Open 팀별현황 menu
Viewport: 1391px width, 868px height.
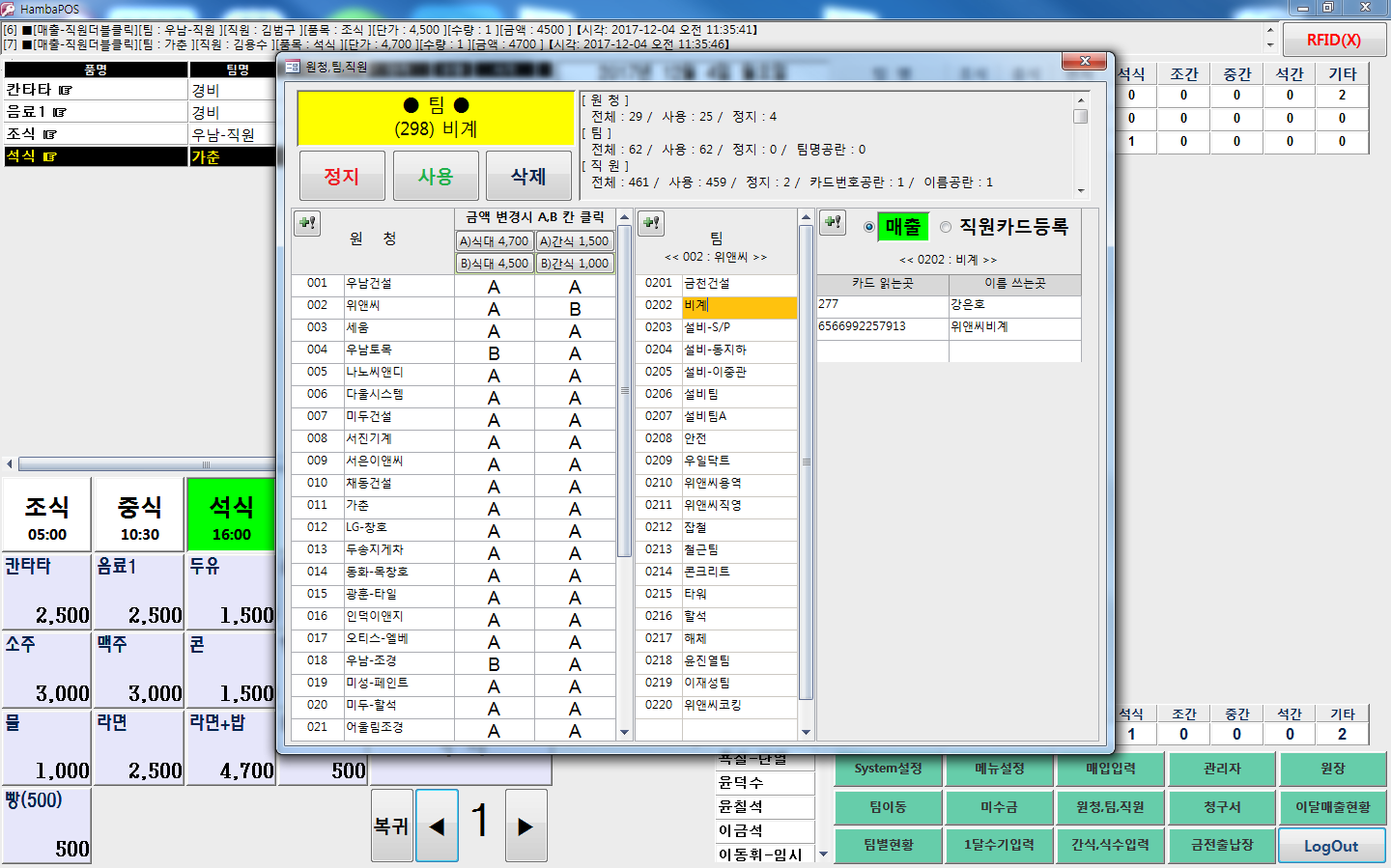pyautogui.click(x=888, y=845)
